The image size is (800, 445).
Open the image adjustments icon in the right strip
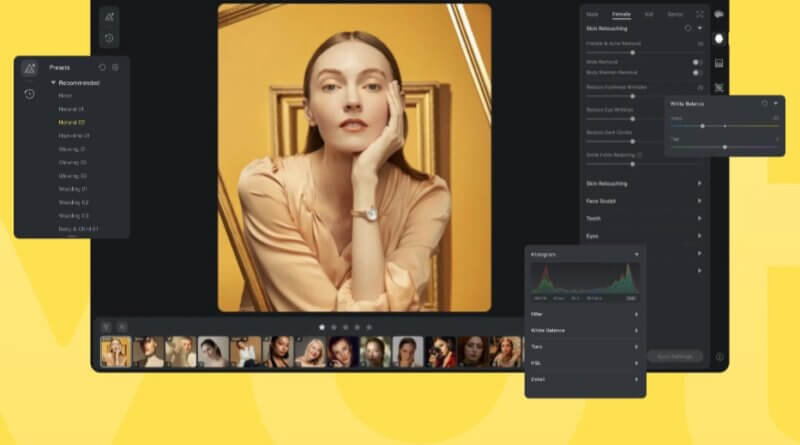[x=719, y=63]
